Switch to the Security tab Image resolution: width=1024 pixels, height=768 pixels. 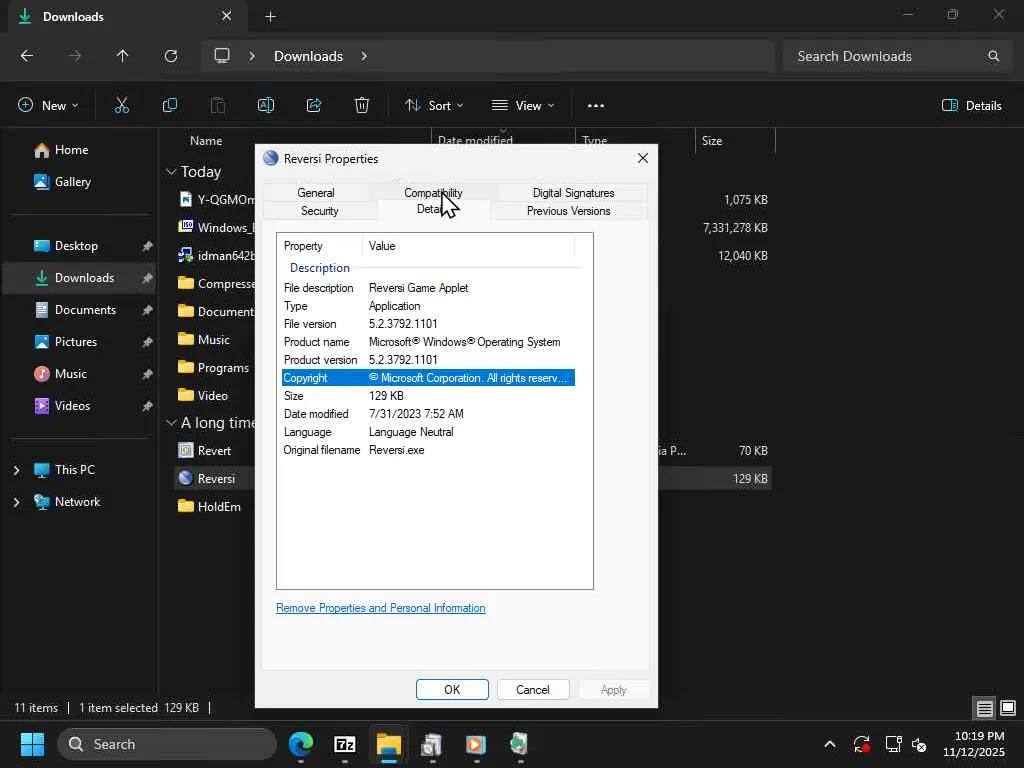319,211
